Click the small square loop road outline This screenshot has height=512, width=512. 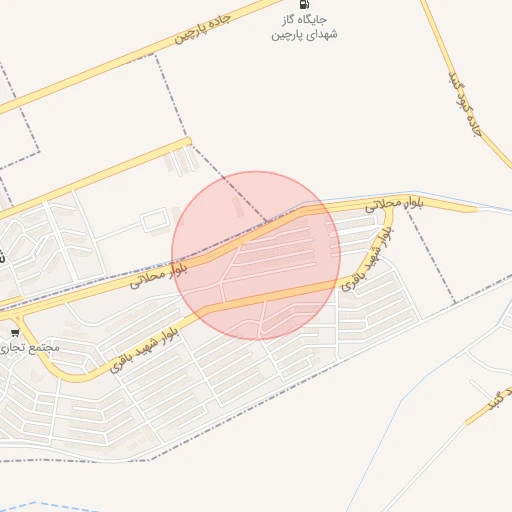(155, 219)
